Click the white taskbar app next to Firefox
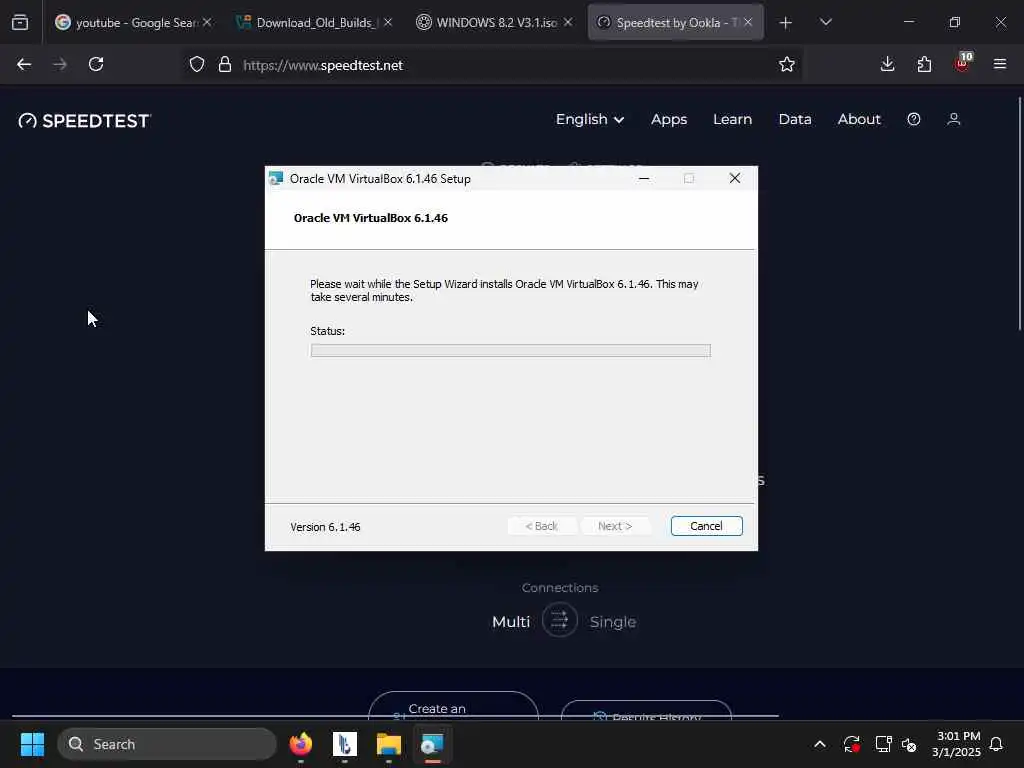 click(345, 744)
